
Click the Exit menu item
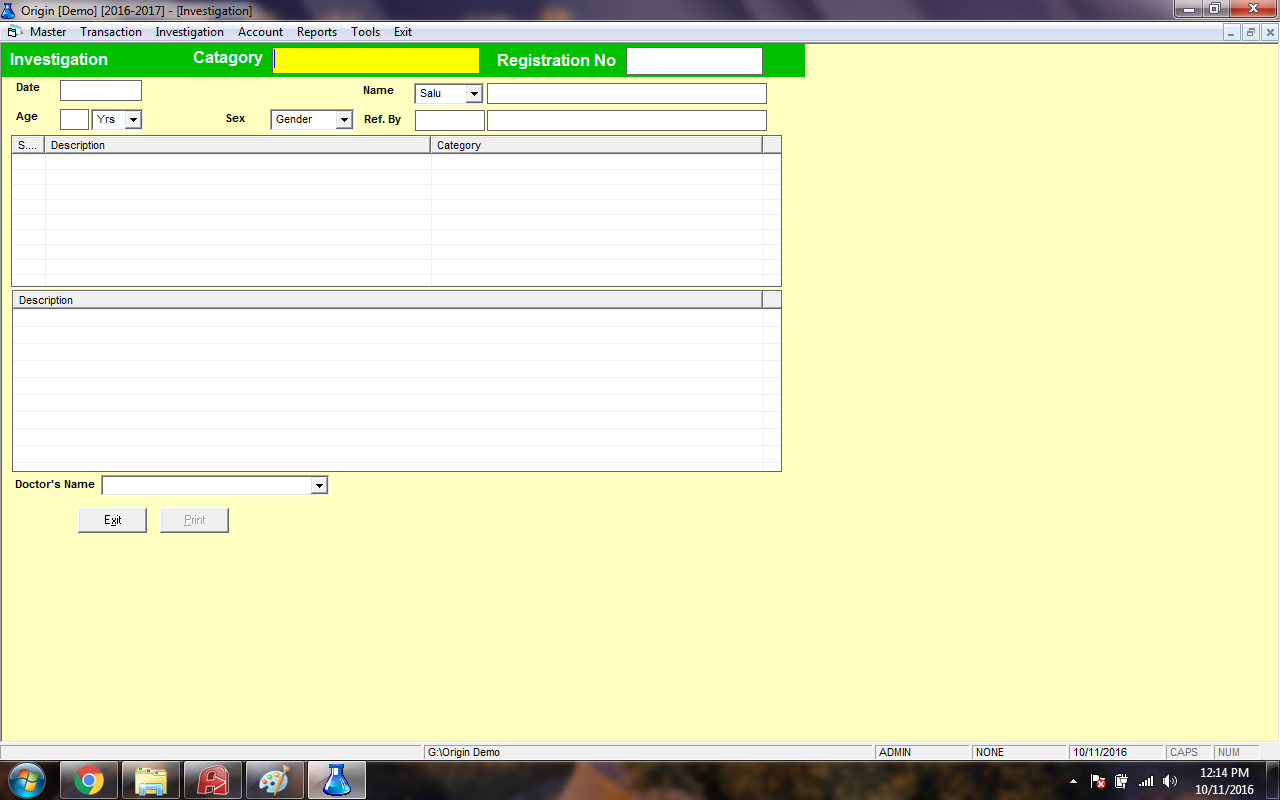coord(402,32)
